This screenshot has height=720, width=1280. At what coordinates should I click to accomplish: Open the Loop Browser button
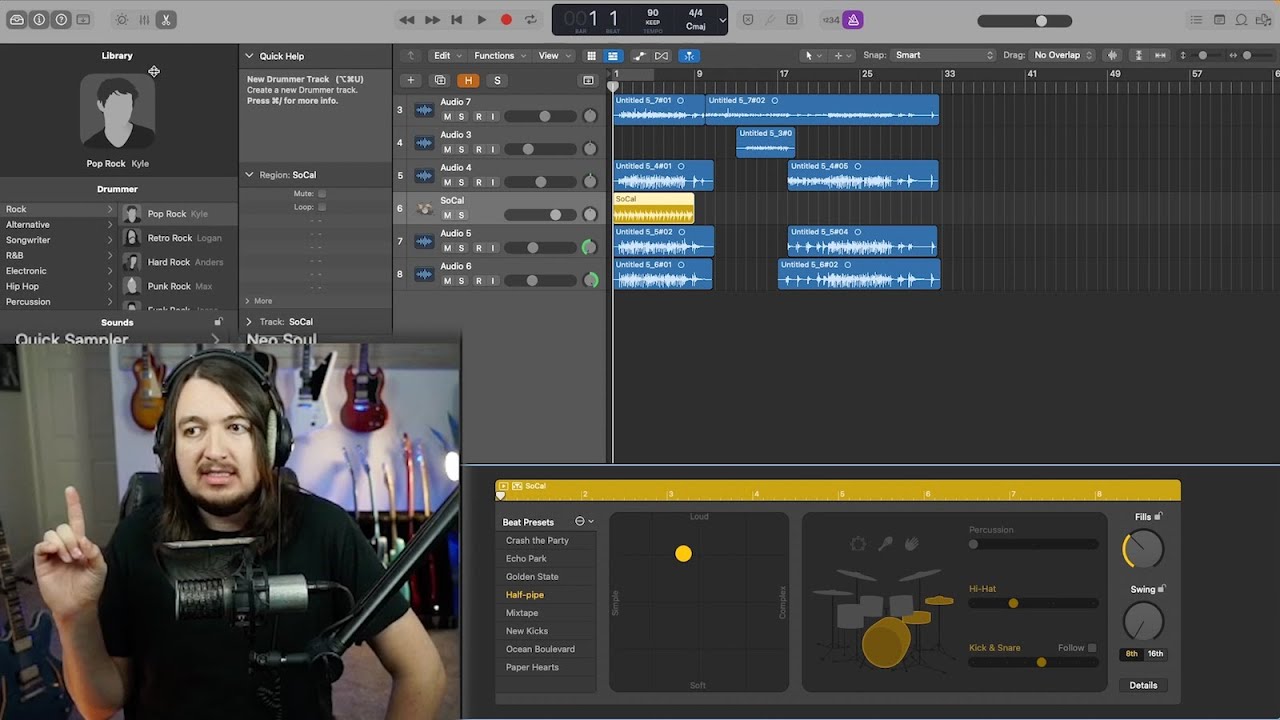[1241, 19]
